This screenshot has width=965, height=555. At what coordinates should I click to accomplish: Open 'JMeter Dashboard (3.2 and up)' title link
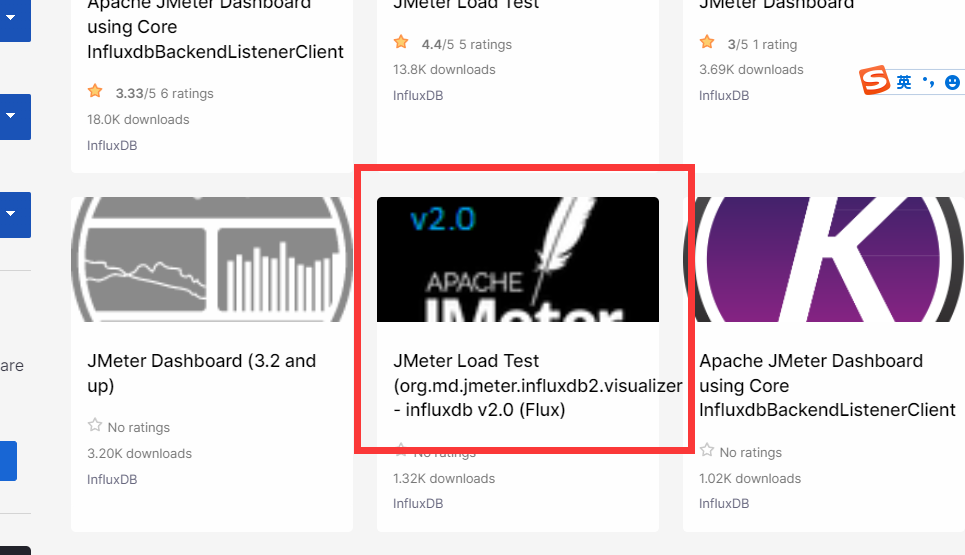(x=201, y=373)
